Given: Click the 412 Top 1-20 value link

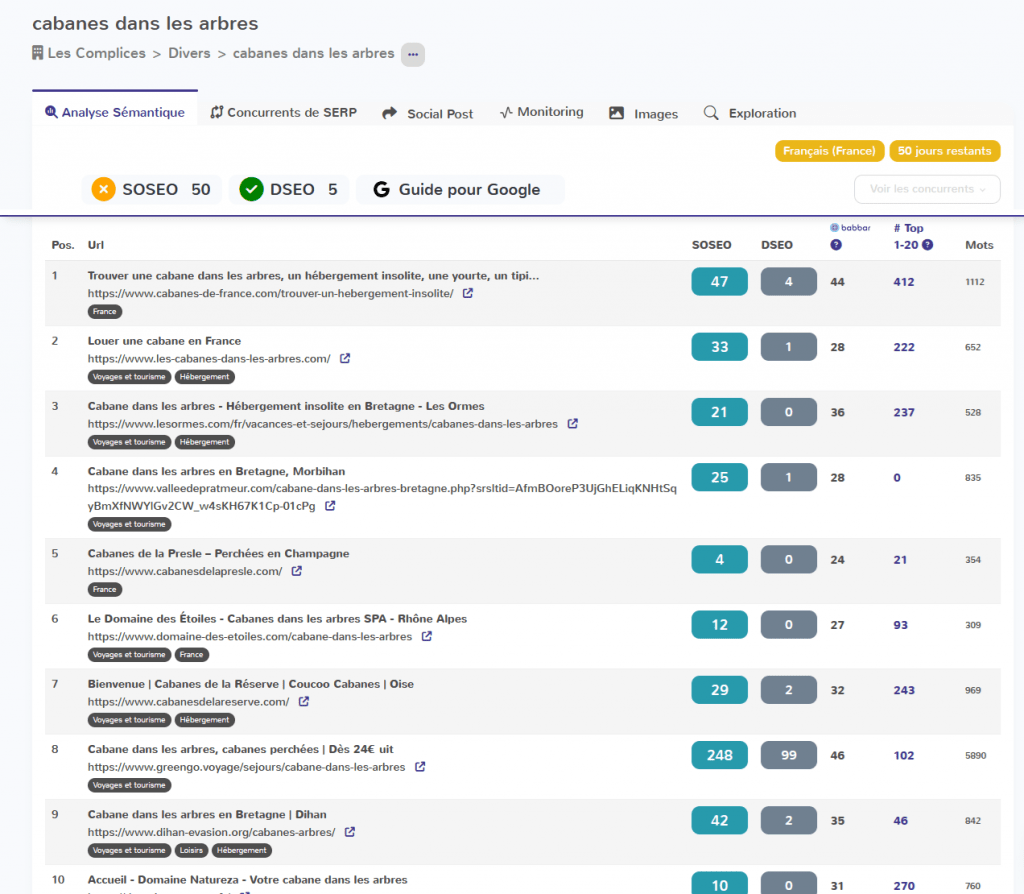Looking at the screenshot, I should coord(903,281).
